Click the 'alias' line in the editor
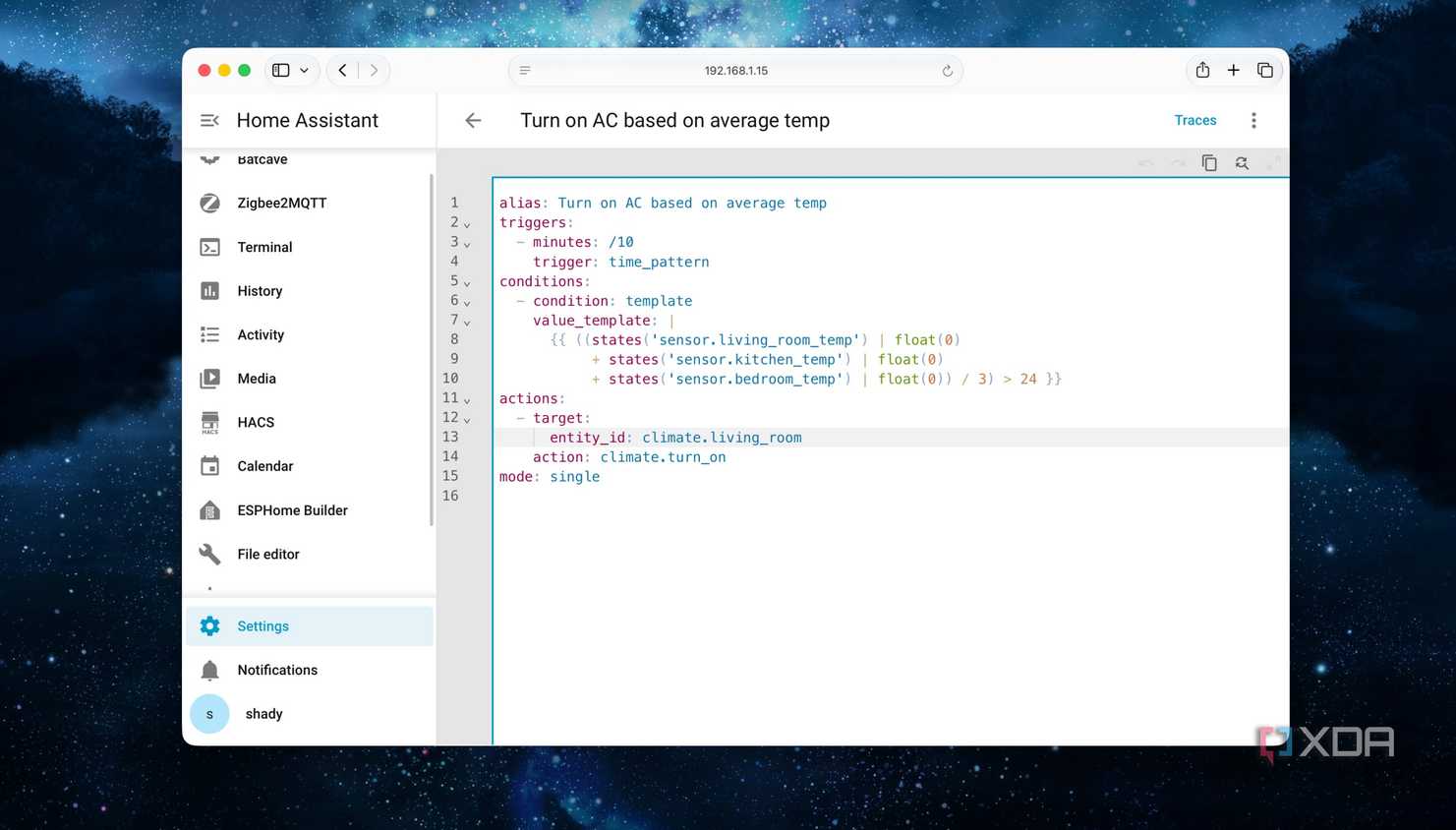The width and height of the screenshot is (1456, 830). (663, 204)
